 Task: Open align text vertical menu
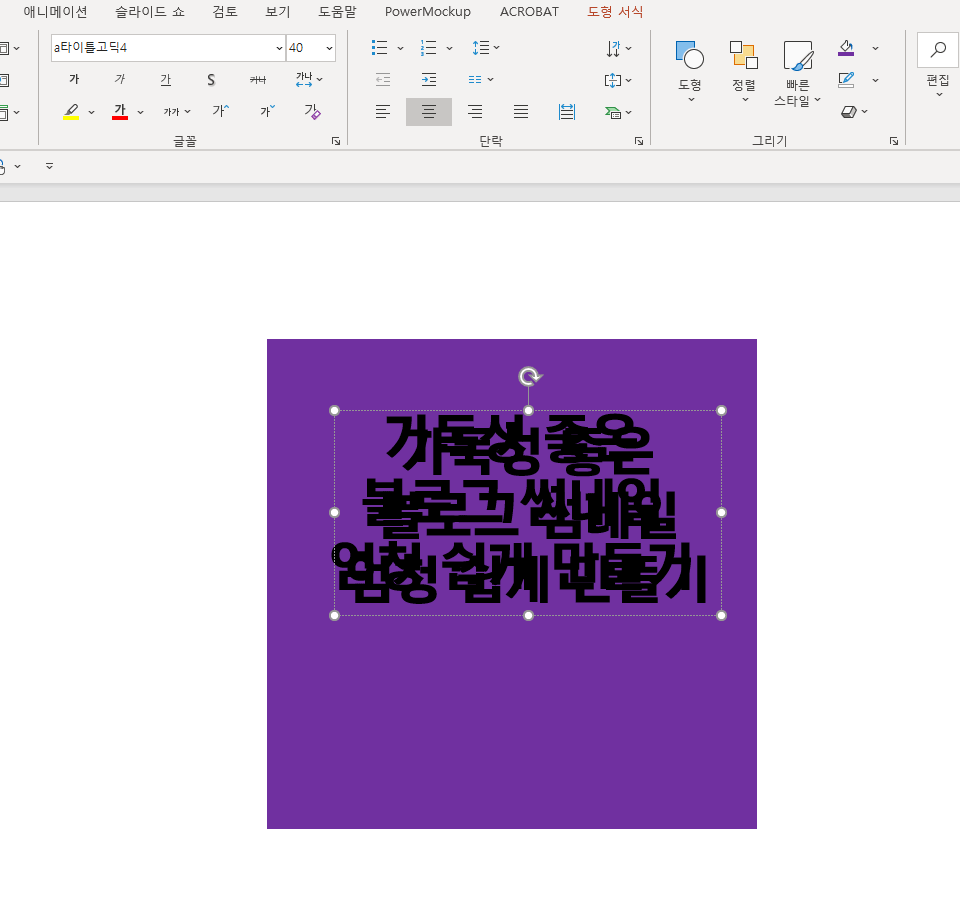point(618,80)
